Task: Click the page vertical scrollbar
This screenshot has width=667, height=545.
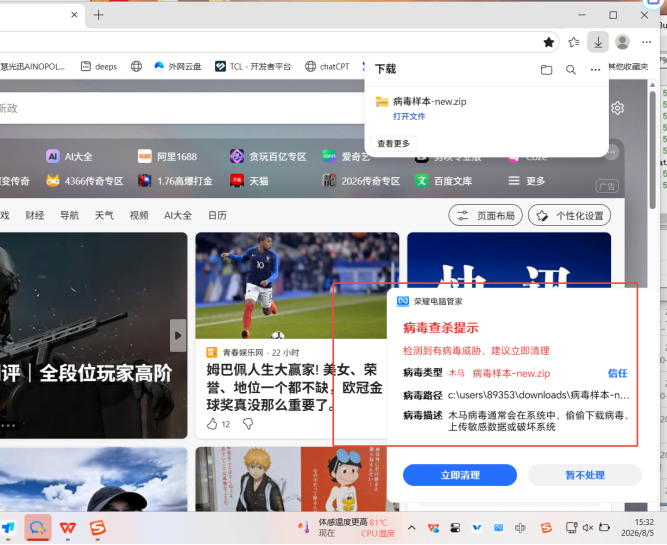Action: tap(652, 149)
